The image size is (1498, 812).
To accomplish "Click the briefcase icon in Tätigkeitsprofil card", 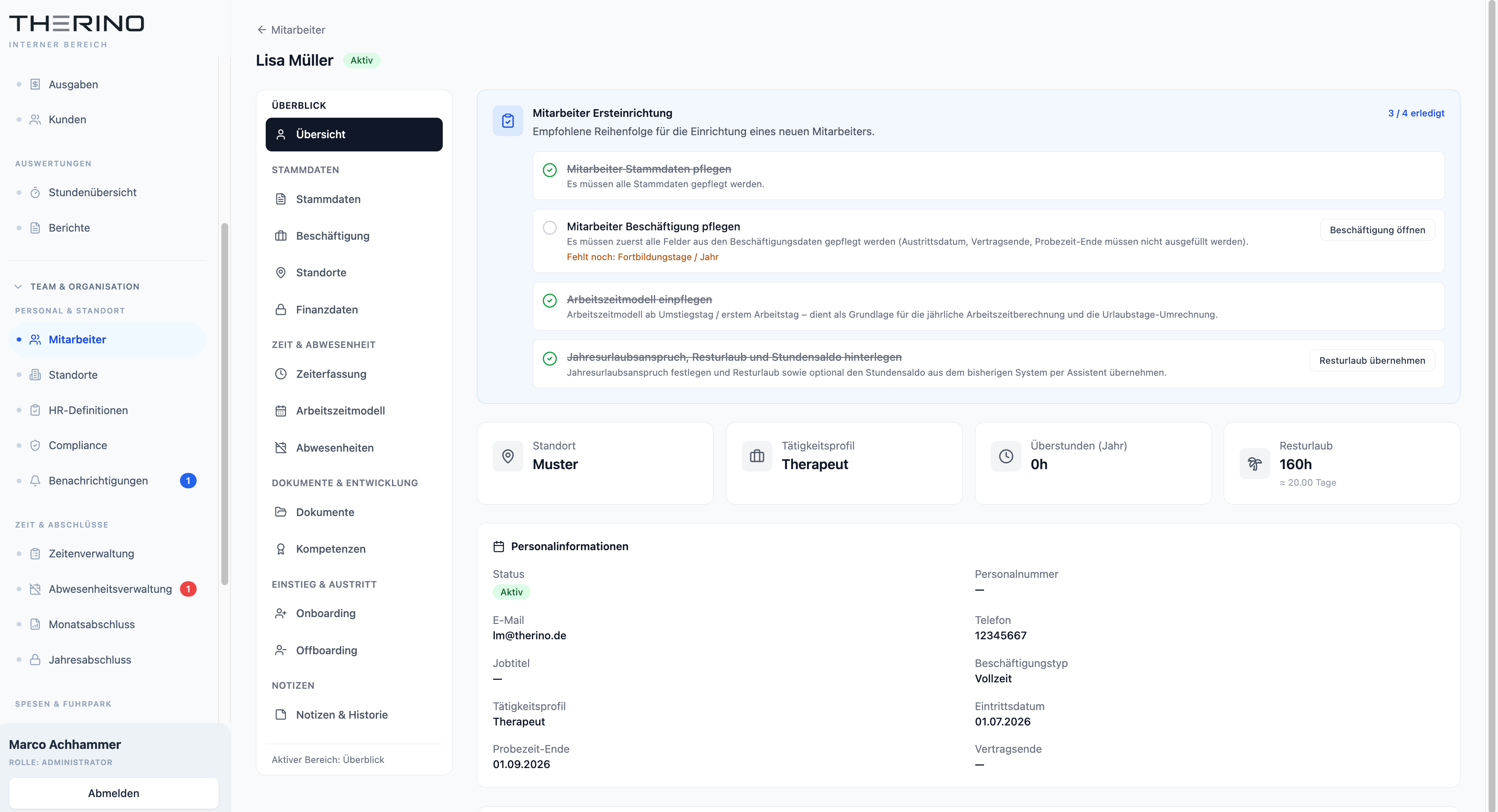I will (757, 456).
